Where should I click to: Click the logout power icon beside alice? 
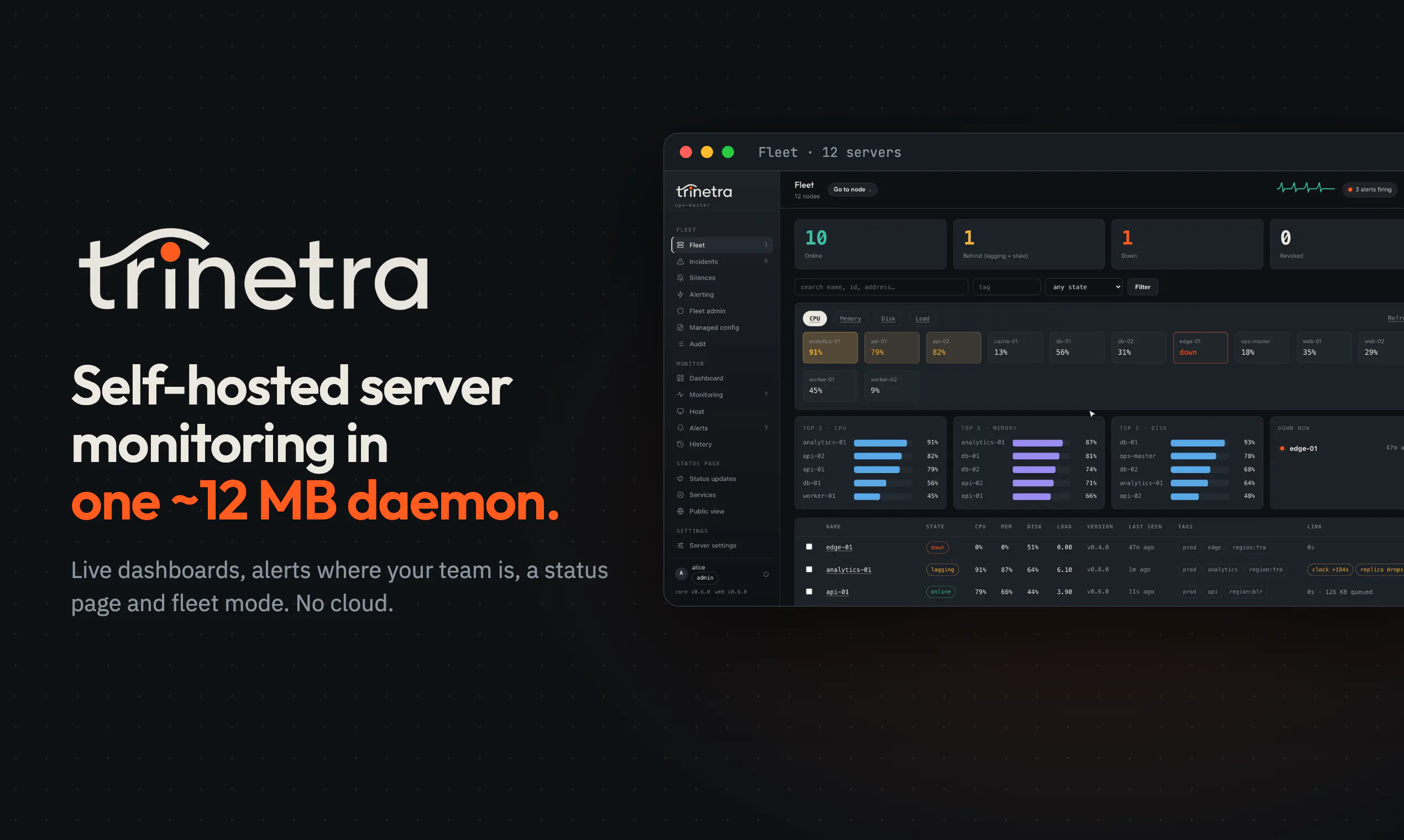[766, 574]
